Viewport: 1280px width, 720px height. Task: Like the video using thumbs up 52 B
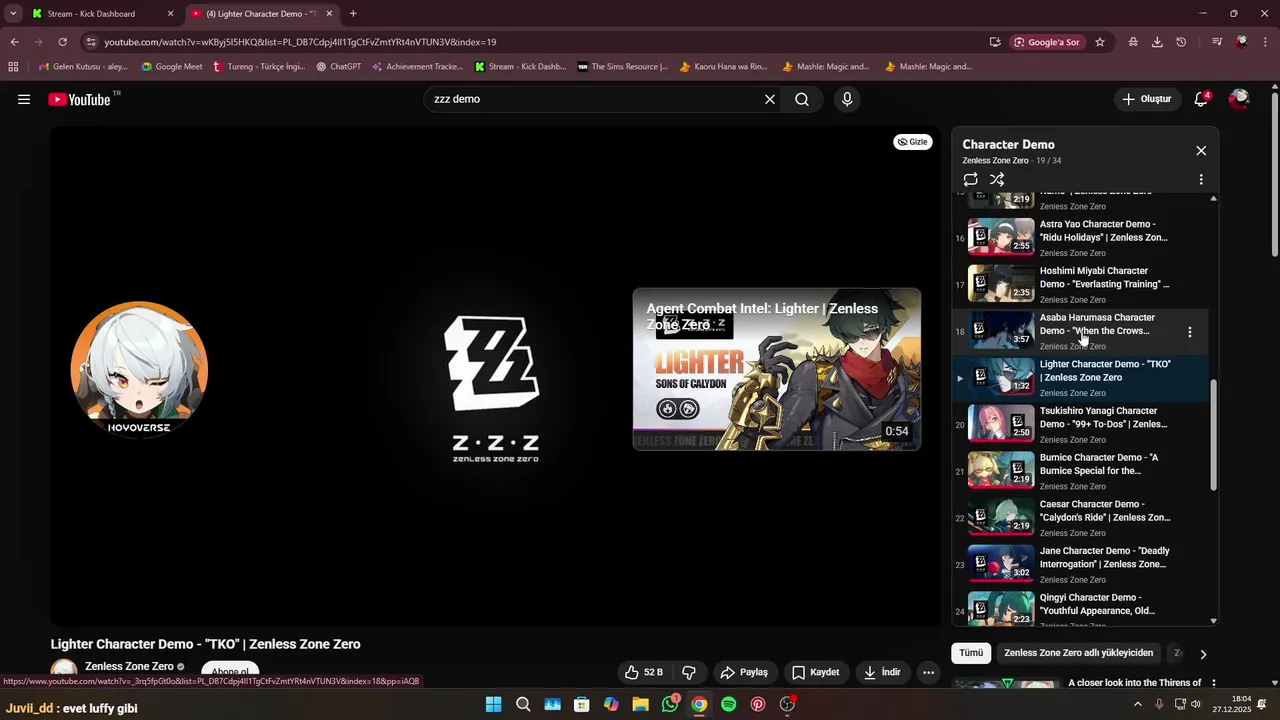click(x=643, y=672)
